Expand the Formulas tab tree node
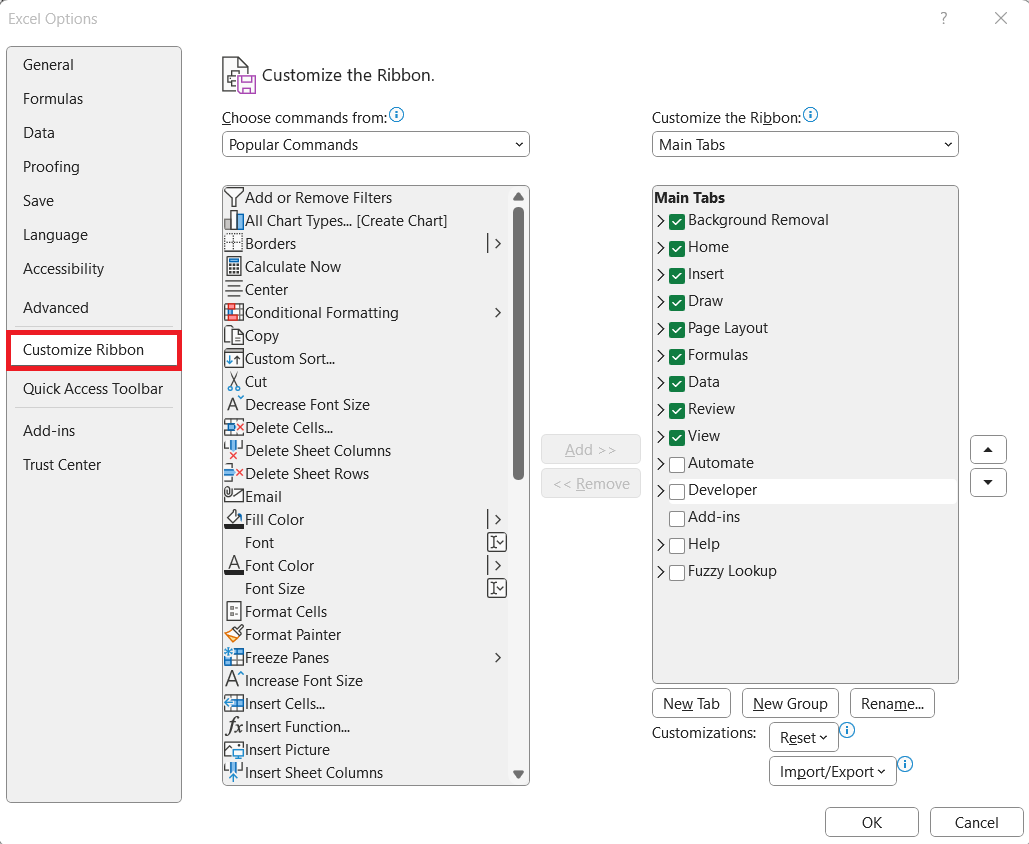 tap(660, 356)
